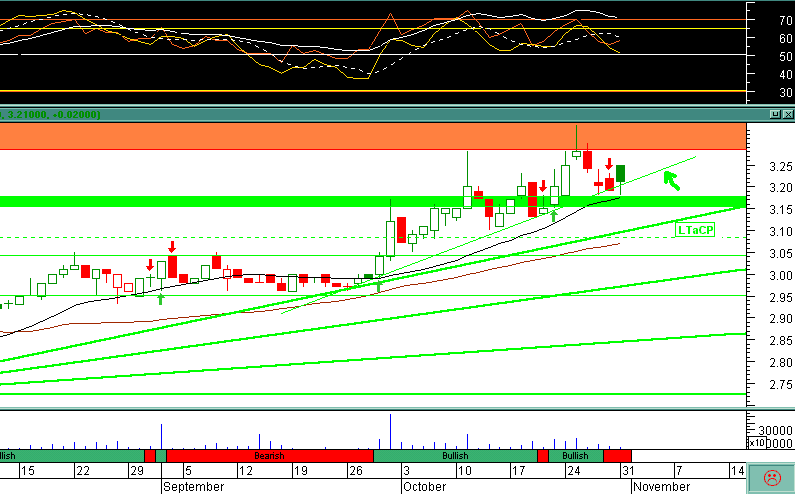Click the 30 level on indicator axis

click(x=786, y=93)
